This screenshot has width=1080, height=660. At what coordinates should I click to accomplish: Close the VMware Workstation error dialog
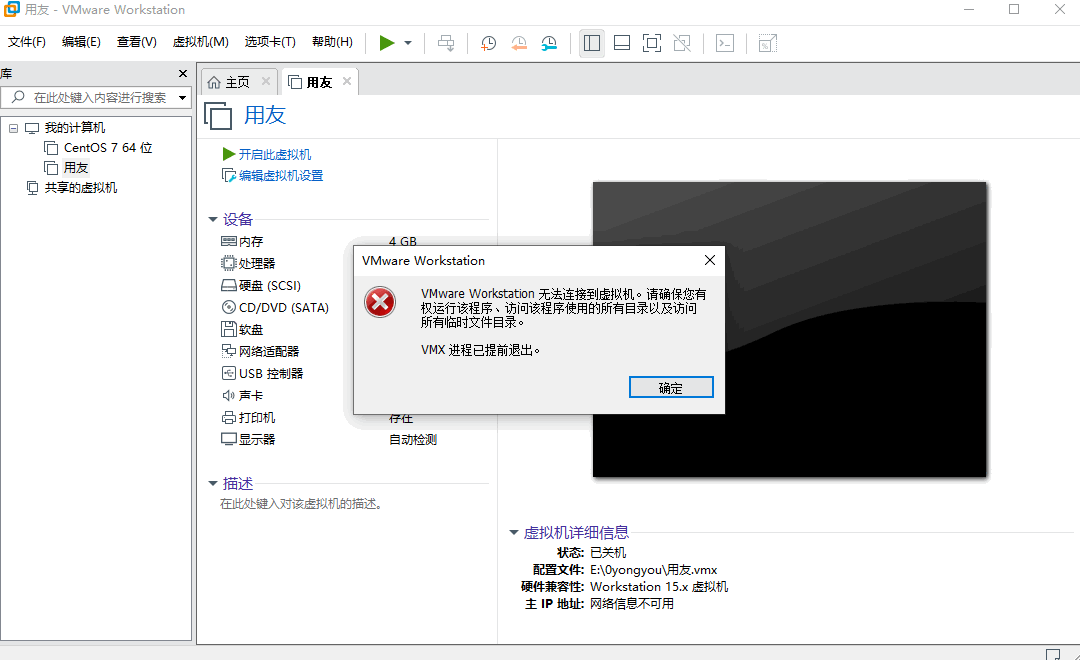click(709, 260)
